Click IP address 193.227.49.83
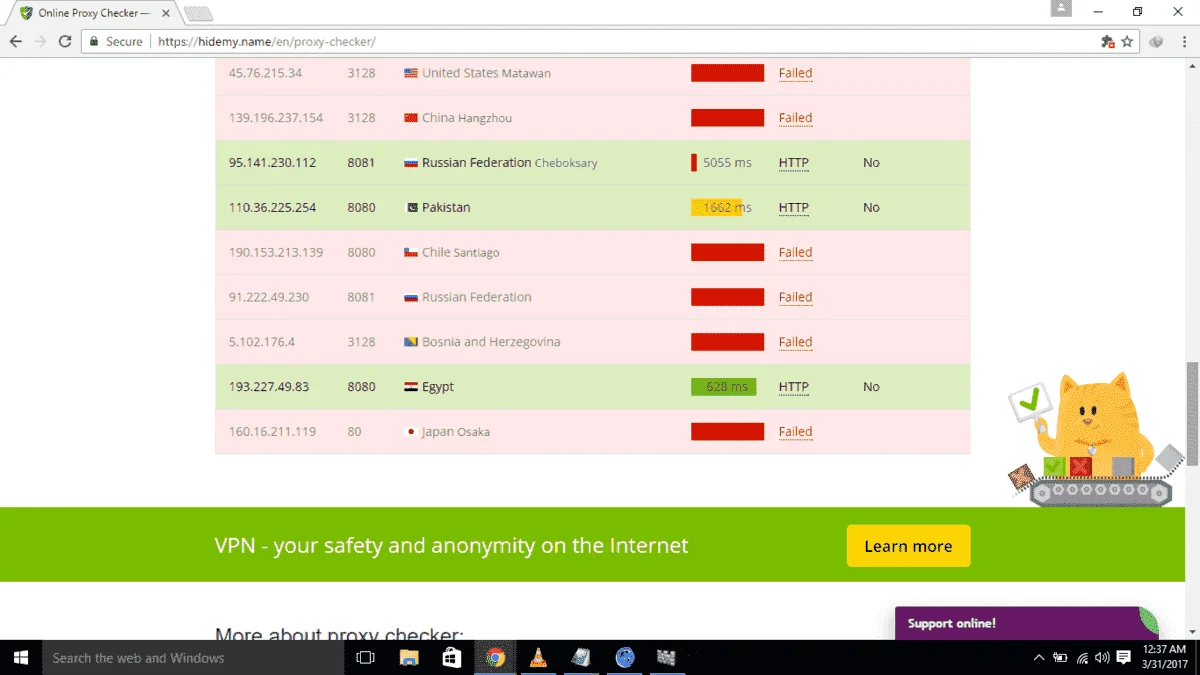The image size is (1200, 675). tap(269, 387)
